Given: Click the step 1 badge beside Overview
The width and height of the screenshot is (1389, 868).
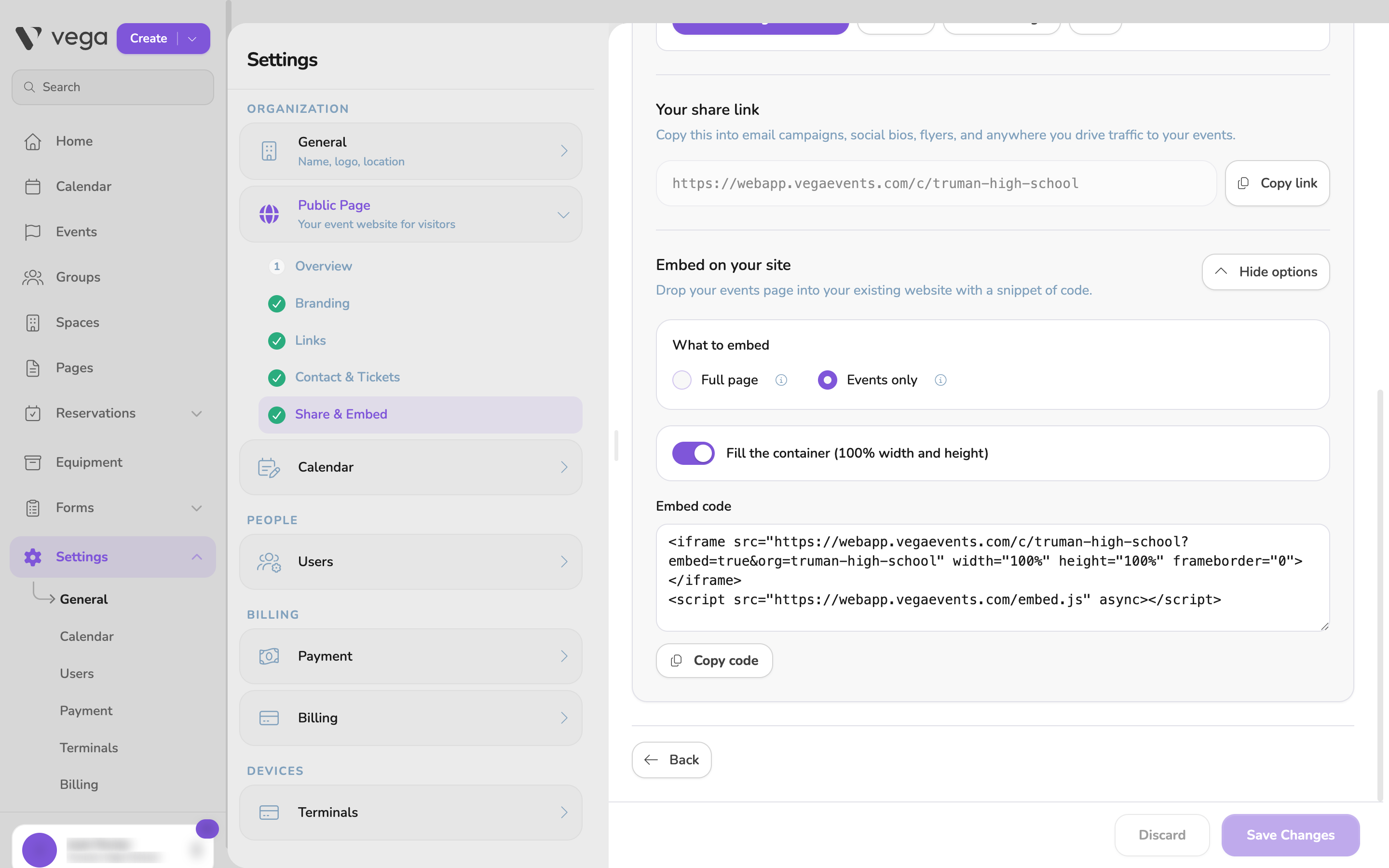Looking at the screenshot, I should coord(277,266).
